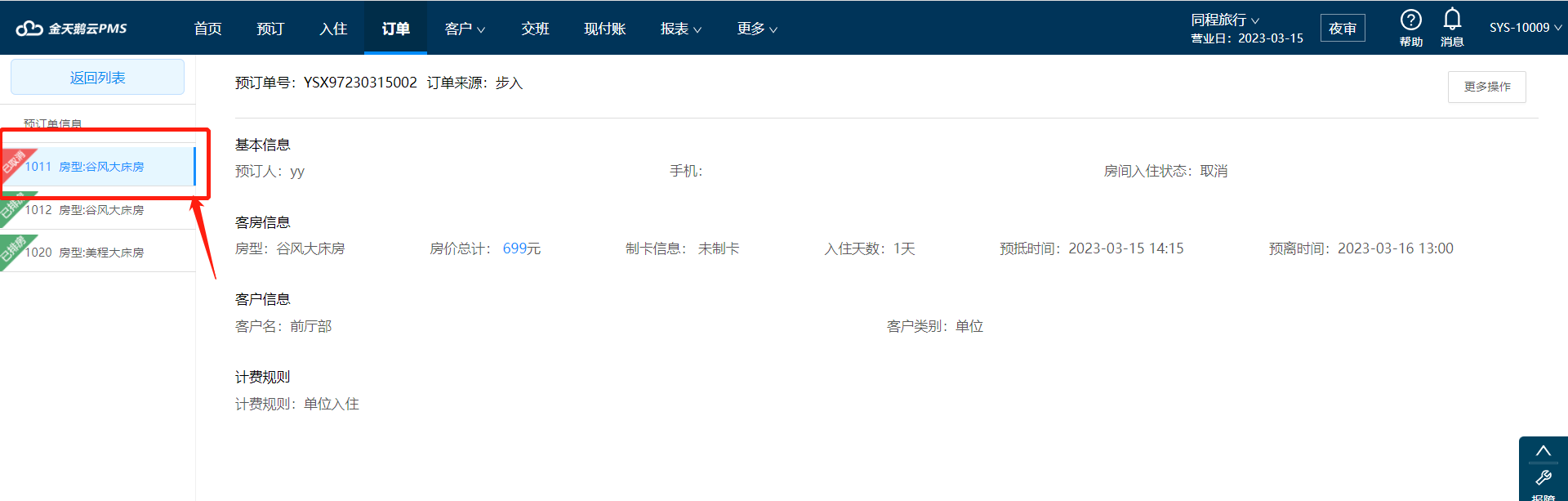Viewport: 1568px width, 501px height.
Task: Select the 订单 tab
Action: pos(395,29)
